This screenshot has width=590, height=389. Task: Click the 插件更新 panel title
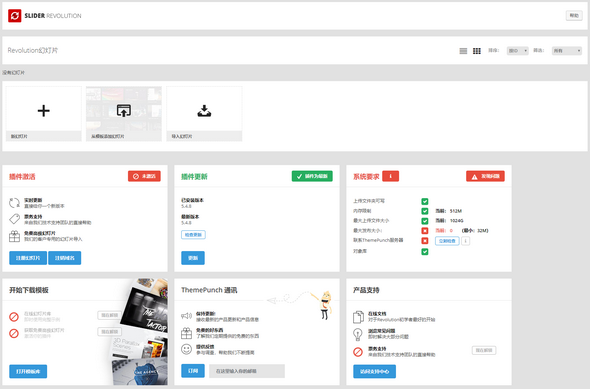coord(195,176)
